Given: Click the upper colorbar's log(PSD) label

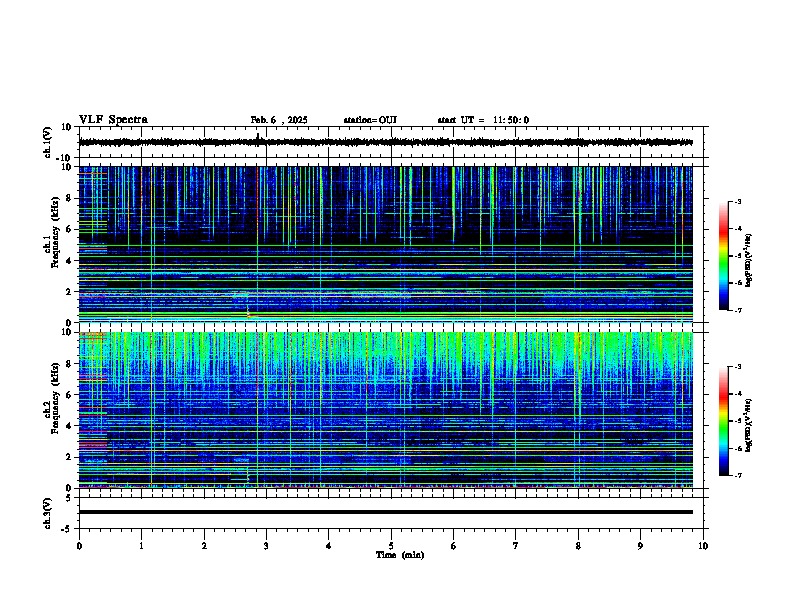Looking at the screenshot, I should [x=749, y=261].
